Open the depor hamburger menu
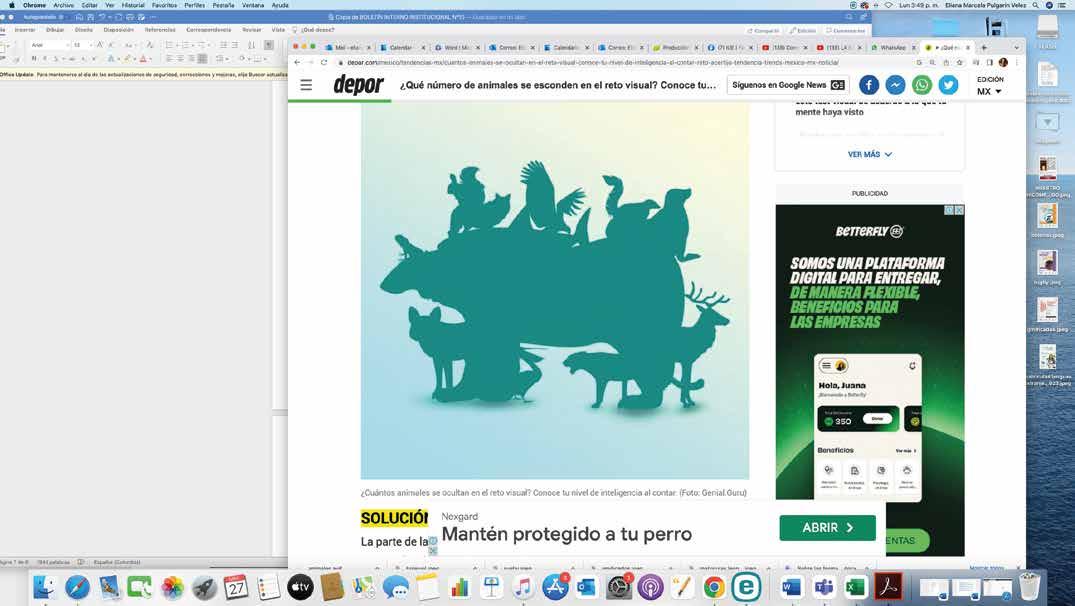This screenshot has height=606, width=1075. (x=306, y=85)
